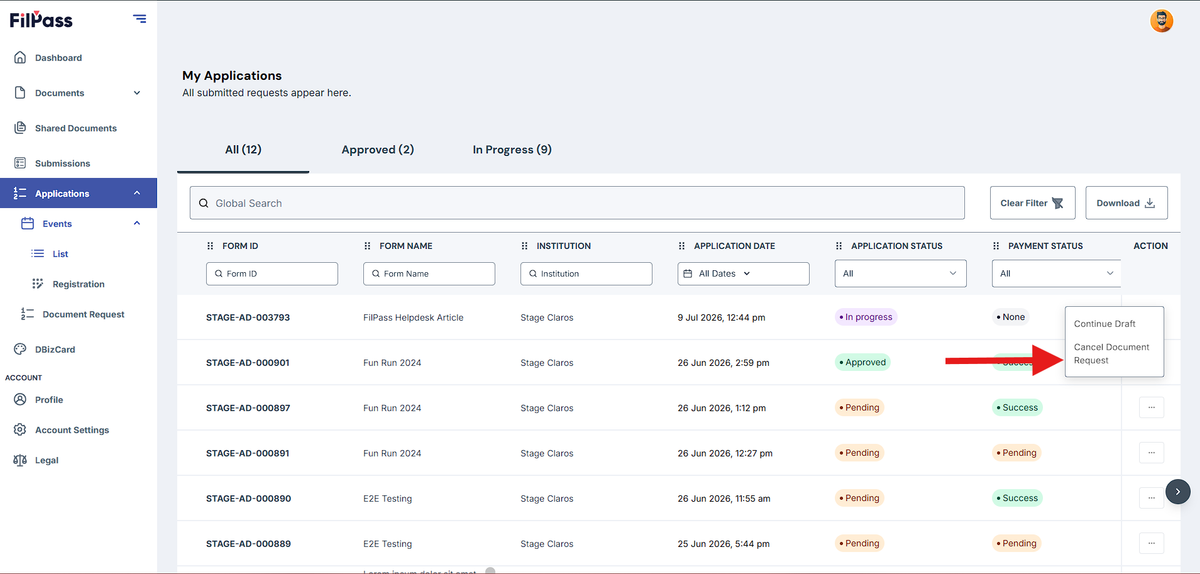1200x574 pixels.
Task: Open the Shared Documents sidebar icon
Action: (20, 128)
